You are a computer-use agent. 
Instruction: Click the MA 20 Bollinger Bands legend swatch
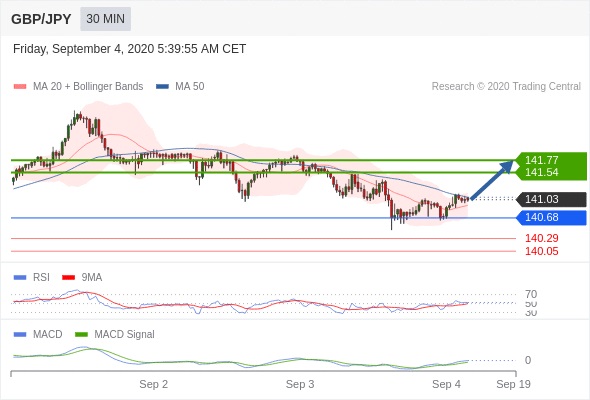20,87
